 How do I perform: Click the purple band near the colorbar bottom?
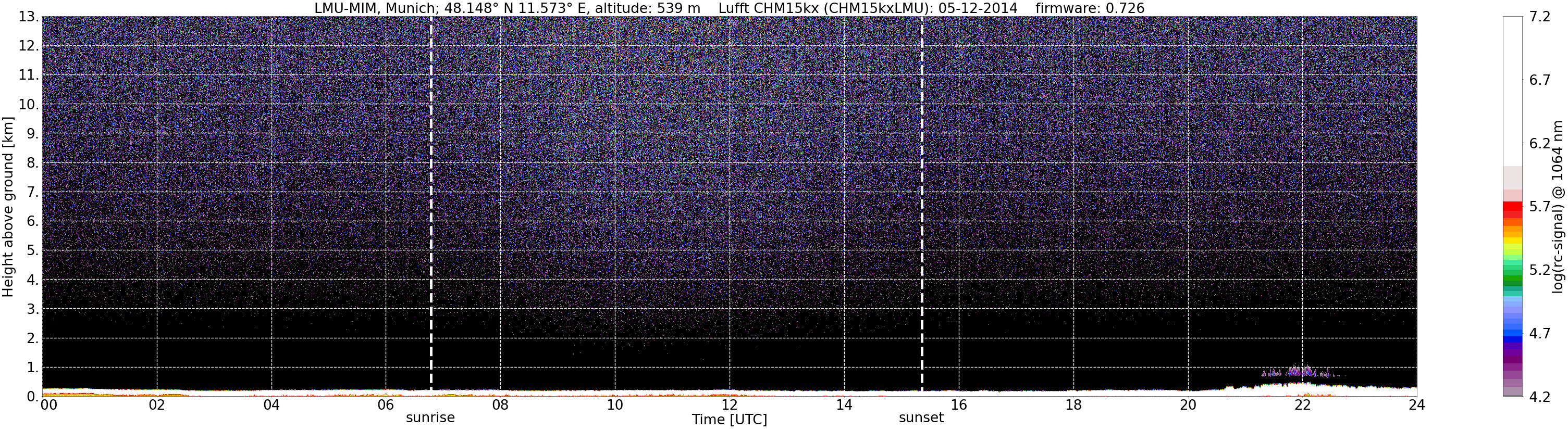(x=1513, y=359)
